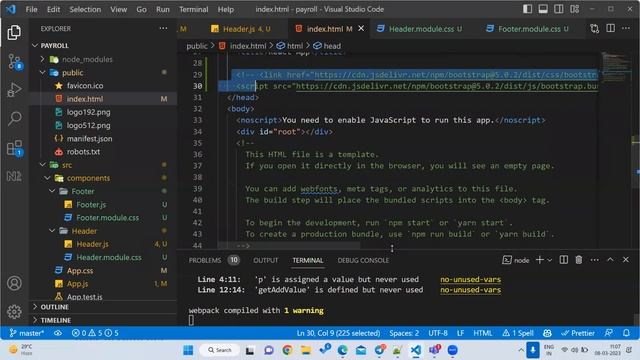
Task: Click errors and warnings count in status bar
Action: tap(95, 333)
